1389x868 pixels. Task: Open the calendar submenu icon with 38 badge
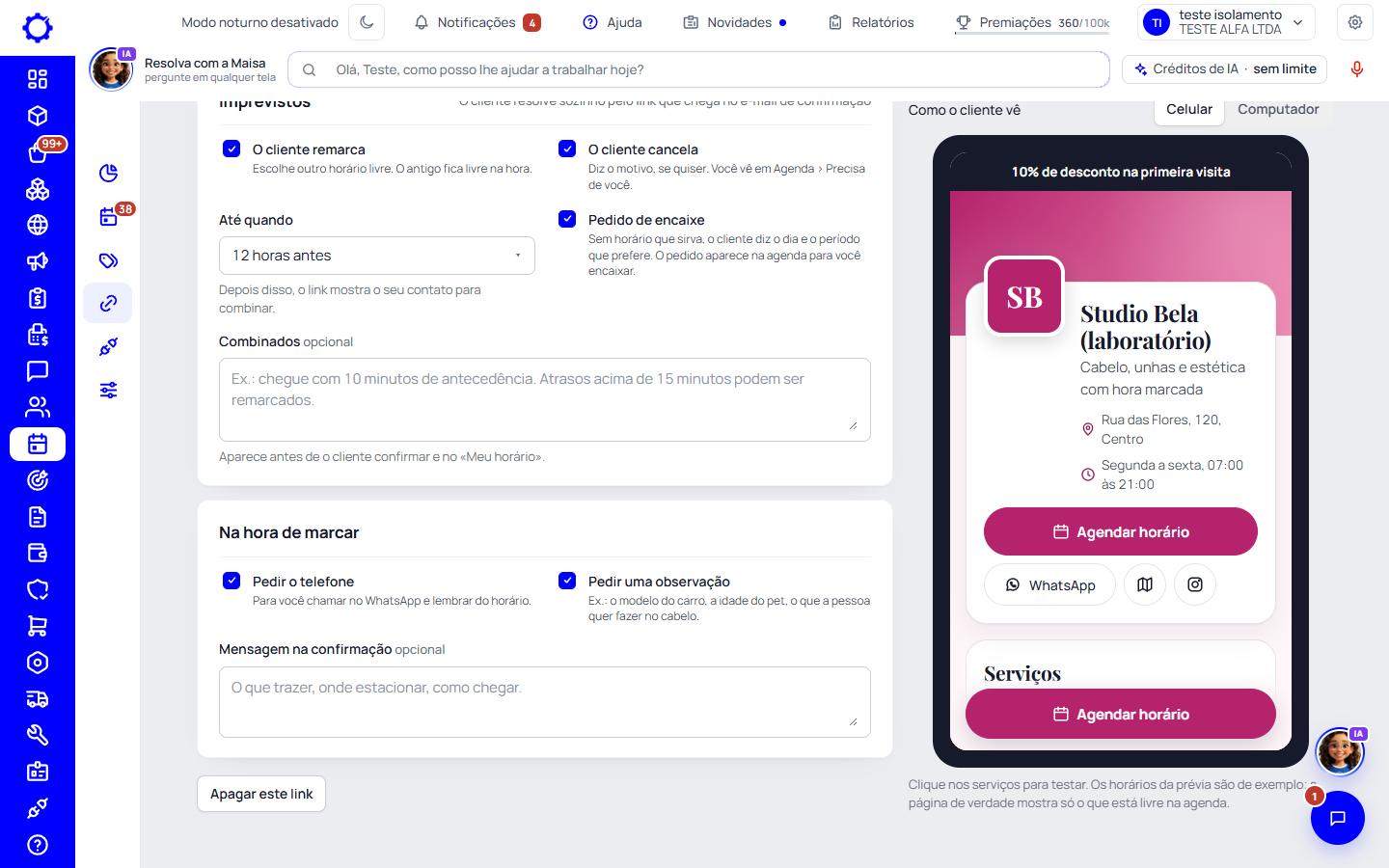[x=108, y=217]
